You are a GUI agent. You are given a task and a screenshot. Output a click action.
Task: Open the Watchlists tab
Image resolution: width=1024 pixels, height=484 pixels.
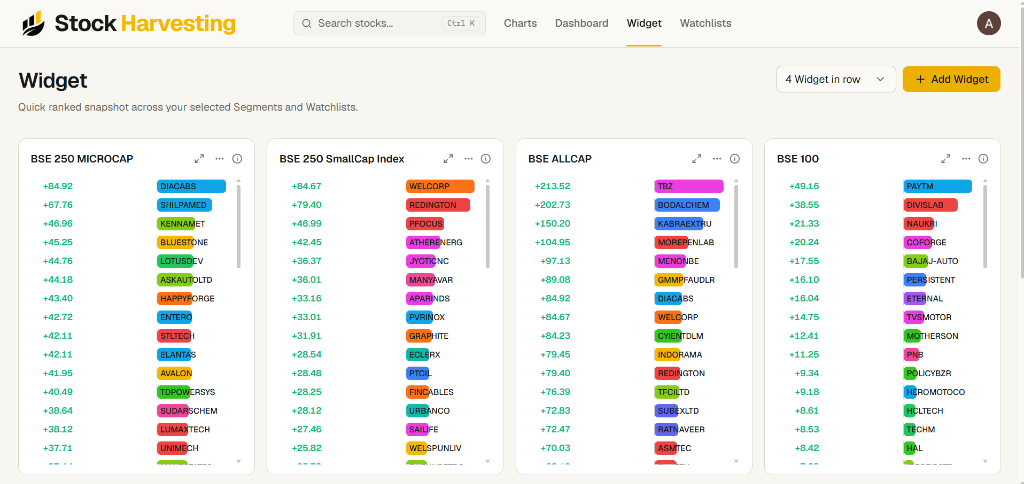tap(705, 24)
